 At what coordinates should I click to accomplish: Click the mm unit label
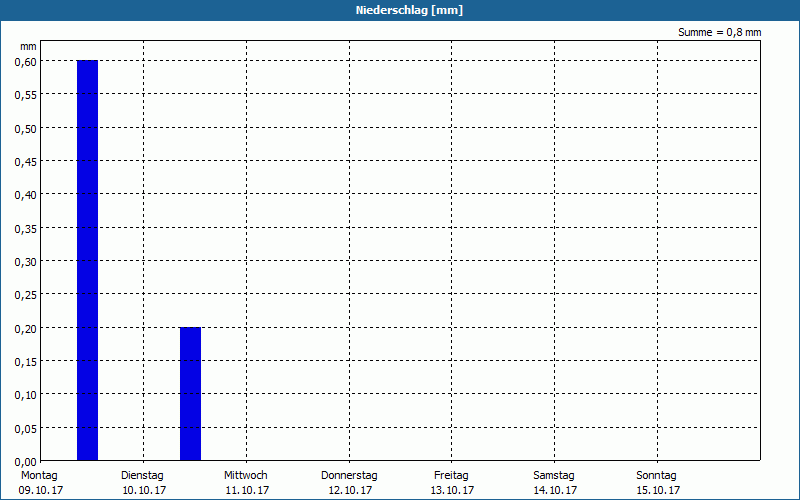point(28,46)
